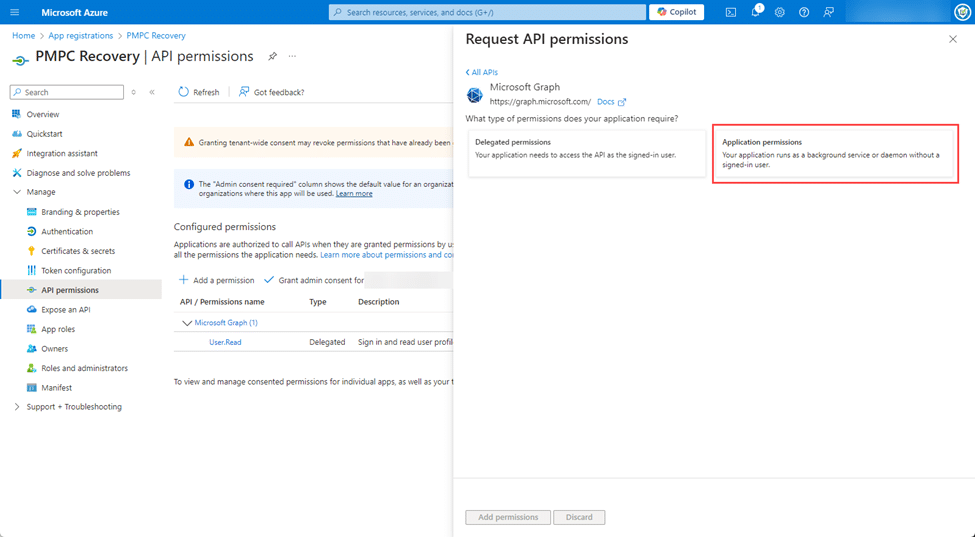Select Application permissions option
The height and width of the screenshot is (537, 975).
tap(834, 154)
